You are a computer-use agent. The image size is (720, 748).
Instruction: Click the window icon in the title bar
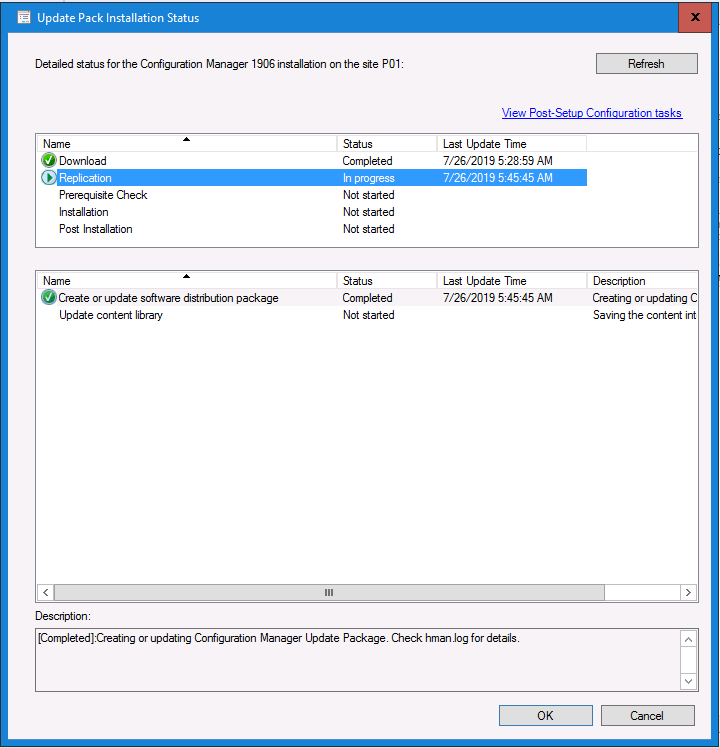[x=24, y=18]
